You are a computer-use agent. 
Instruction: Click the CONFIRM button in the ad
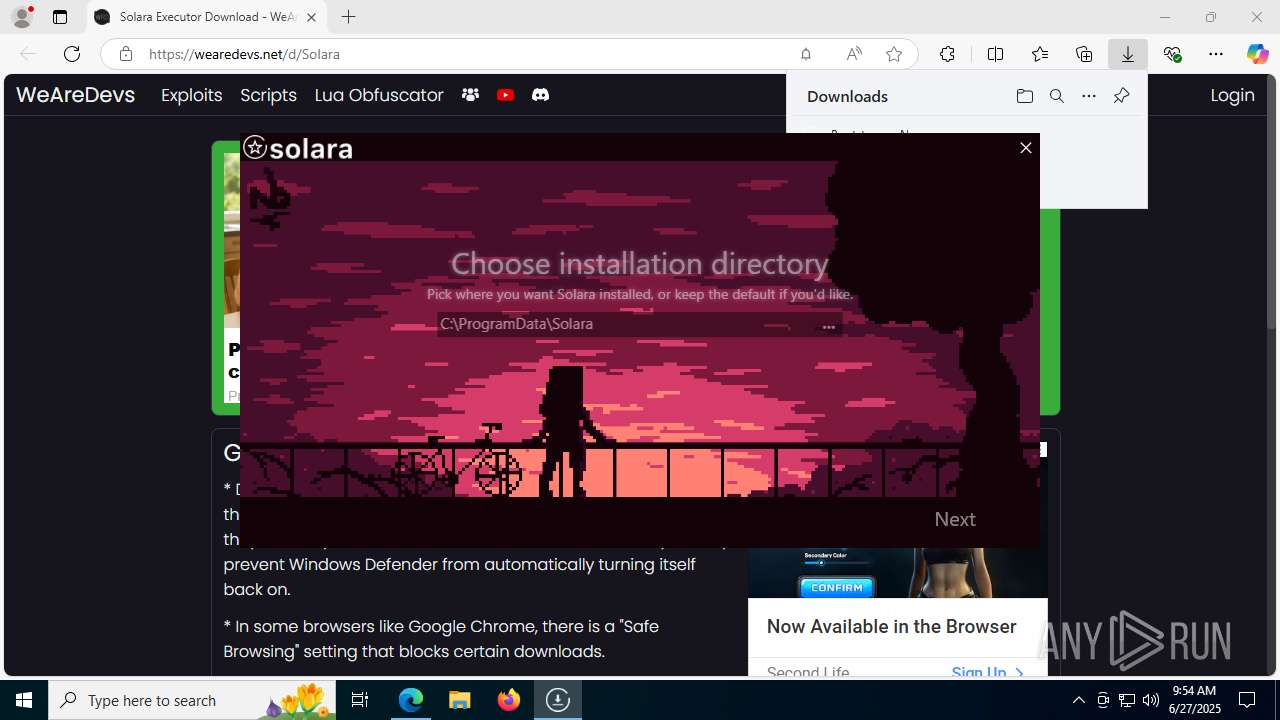pyautogui.click(x=837, y=587)
